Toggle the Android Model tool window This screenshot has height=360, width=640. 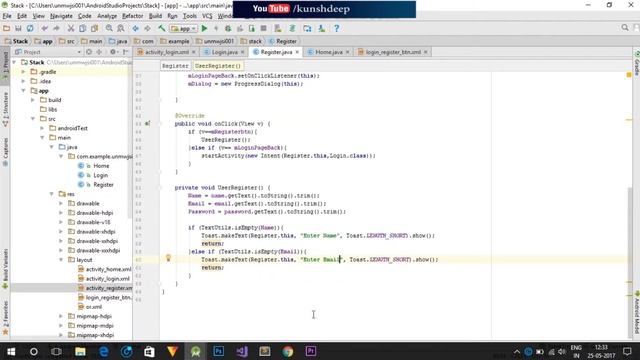(636, 312)
